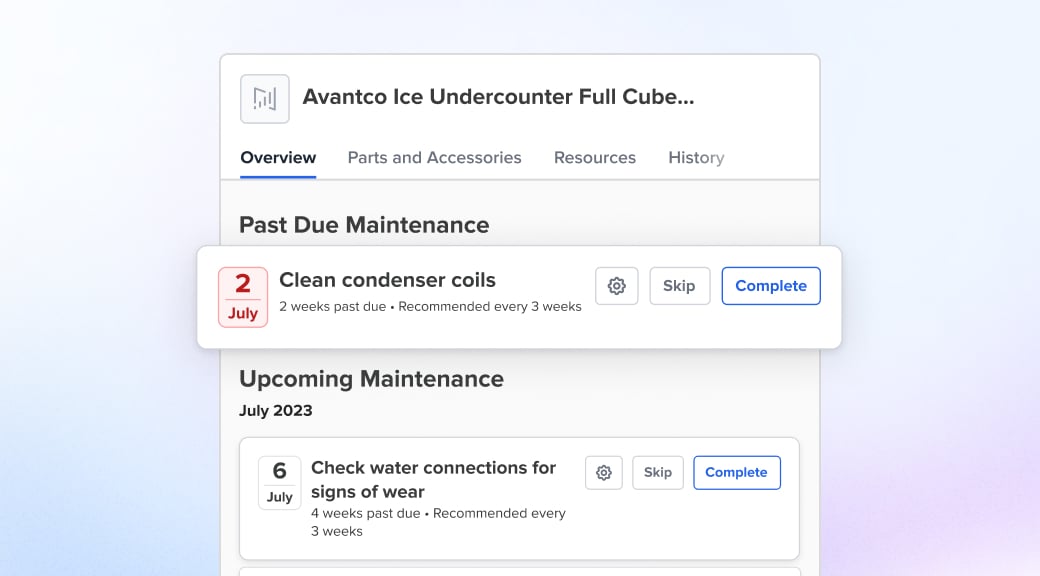Viewport: 1040px width, 576px height.
Task: Switch to the Overview tab
Action: 278,157
